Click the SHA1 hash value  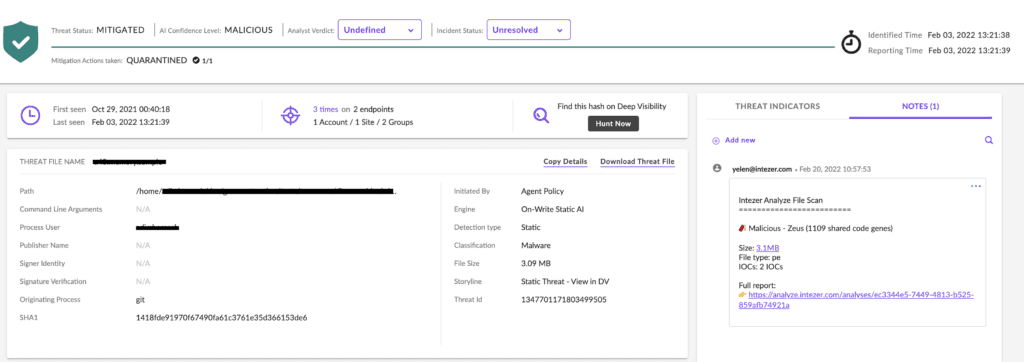[x=221, y=318]
